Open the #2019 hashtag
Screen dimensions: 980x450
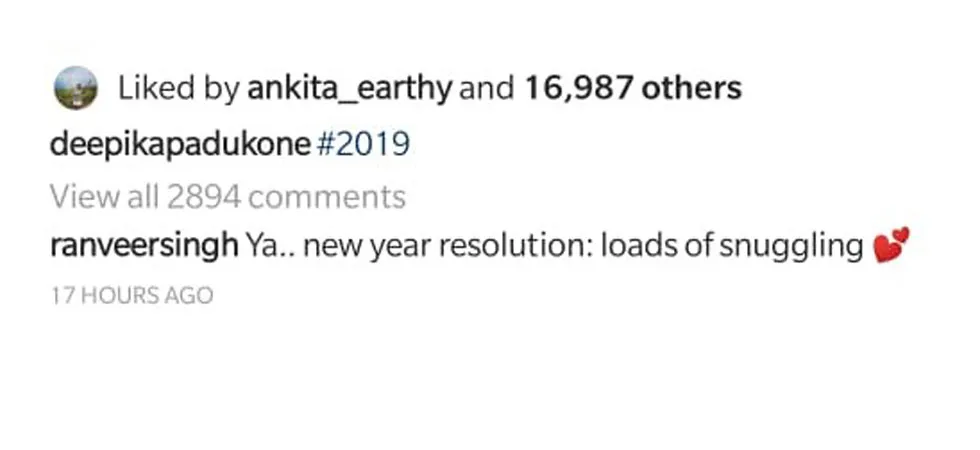click(x=364, y=144)
